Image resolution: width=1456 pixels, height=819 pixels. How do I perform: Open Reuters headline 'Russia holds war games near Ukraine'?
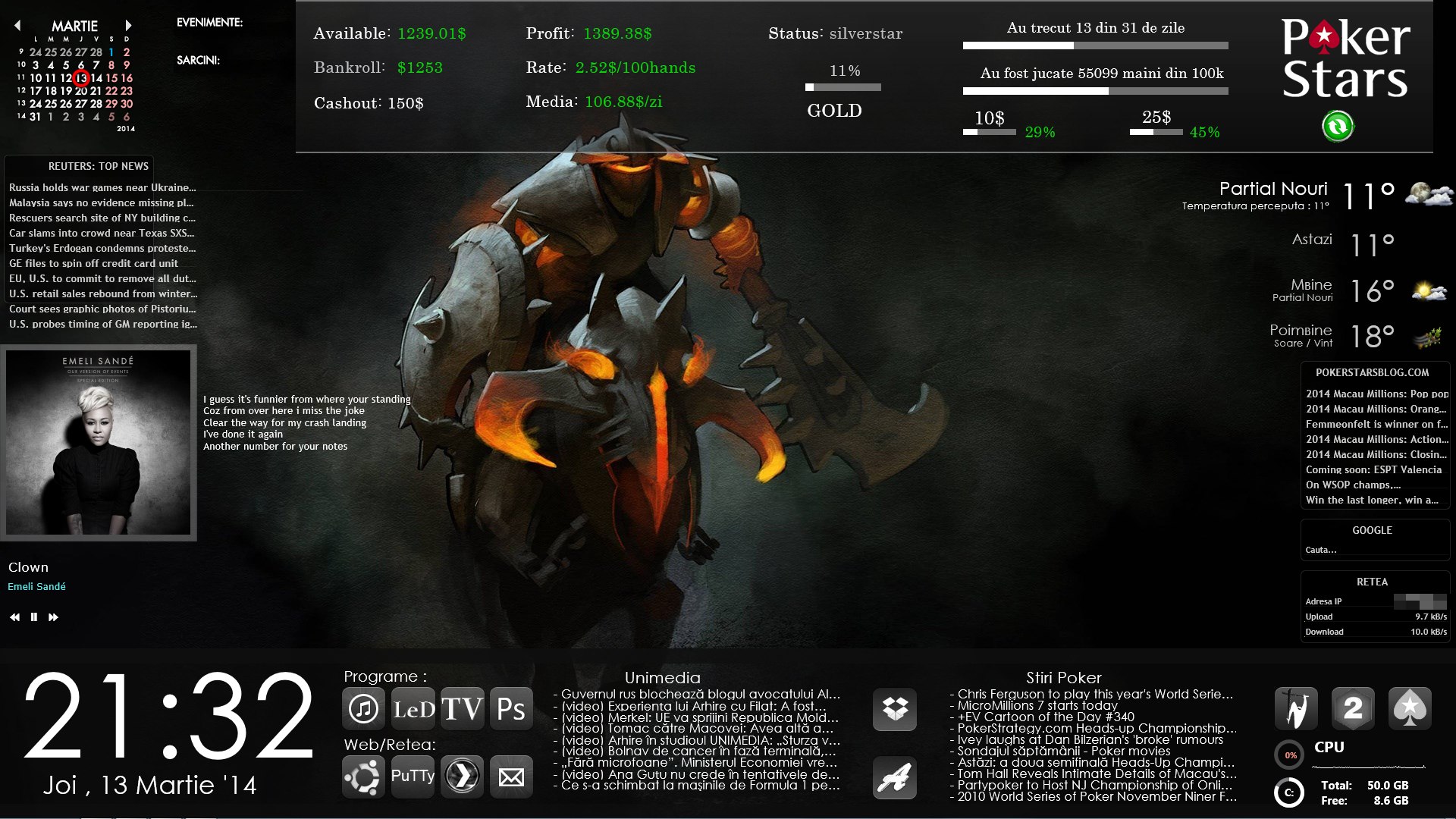pyautogui.click(x=102, y=187)
